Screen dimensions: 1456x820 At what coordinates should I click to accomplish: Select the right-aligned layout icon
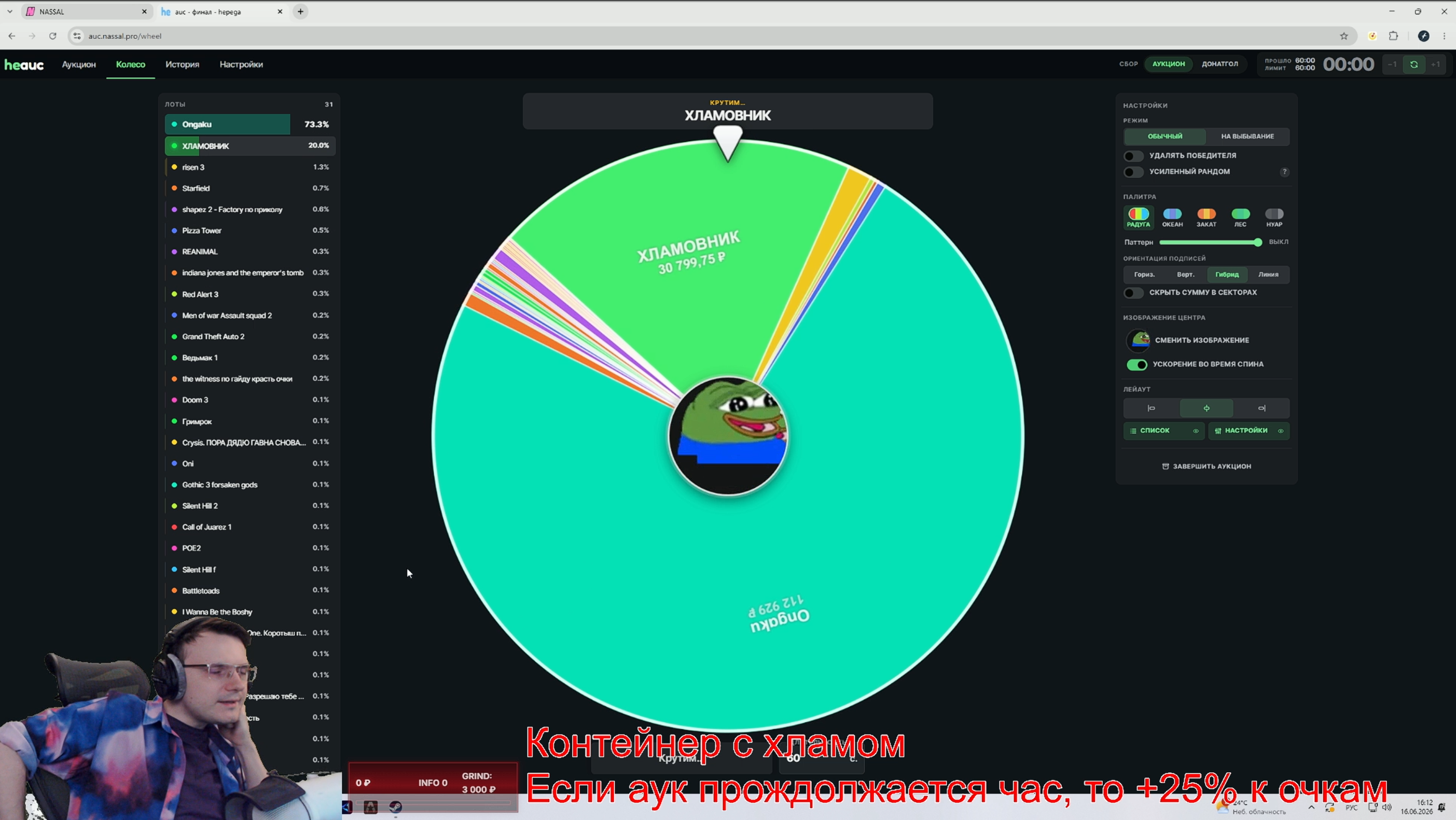pos(1261,408)
